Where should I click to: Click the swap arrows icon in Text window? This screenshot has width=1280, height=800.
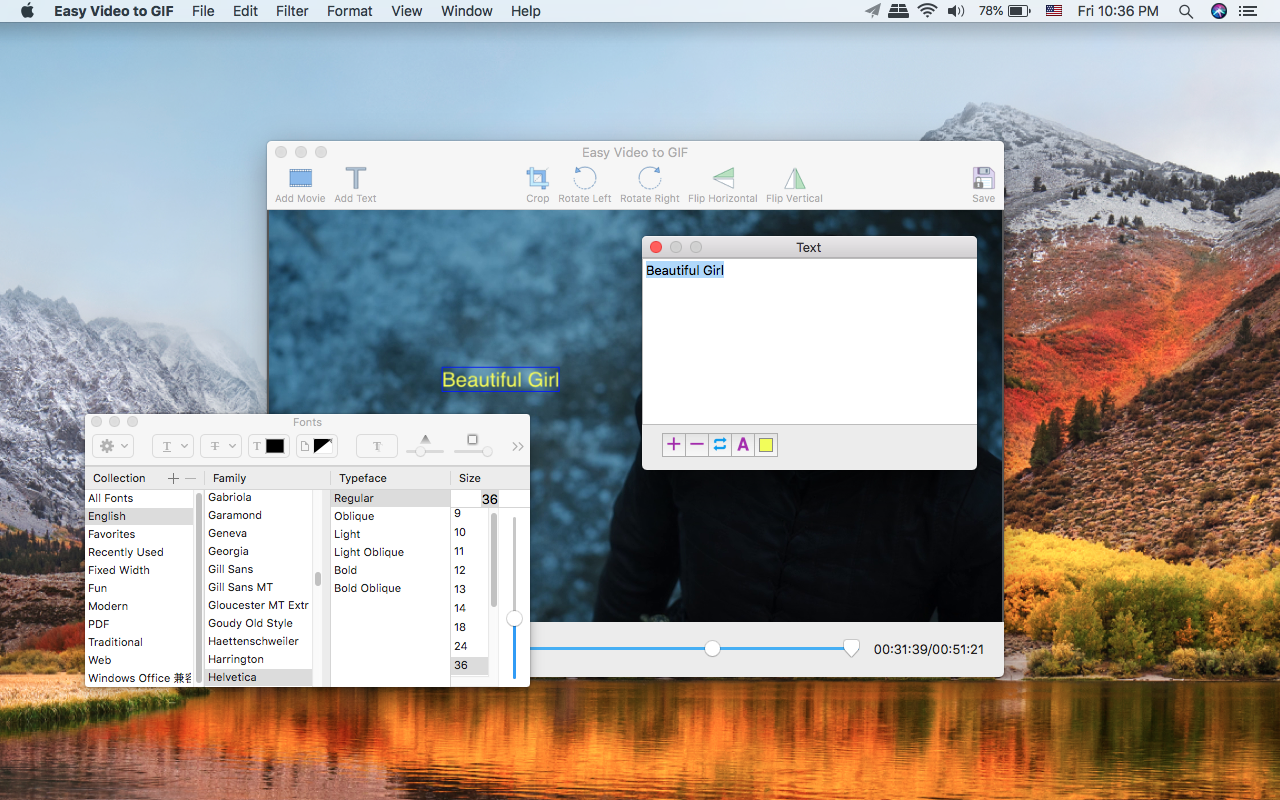[x=719, y=444]
